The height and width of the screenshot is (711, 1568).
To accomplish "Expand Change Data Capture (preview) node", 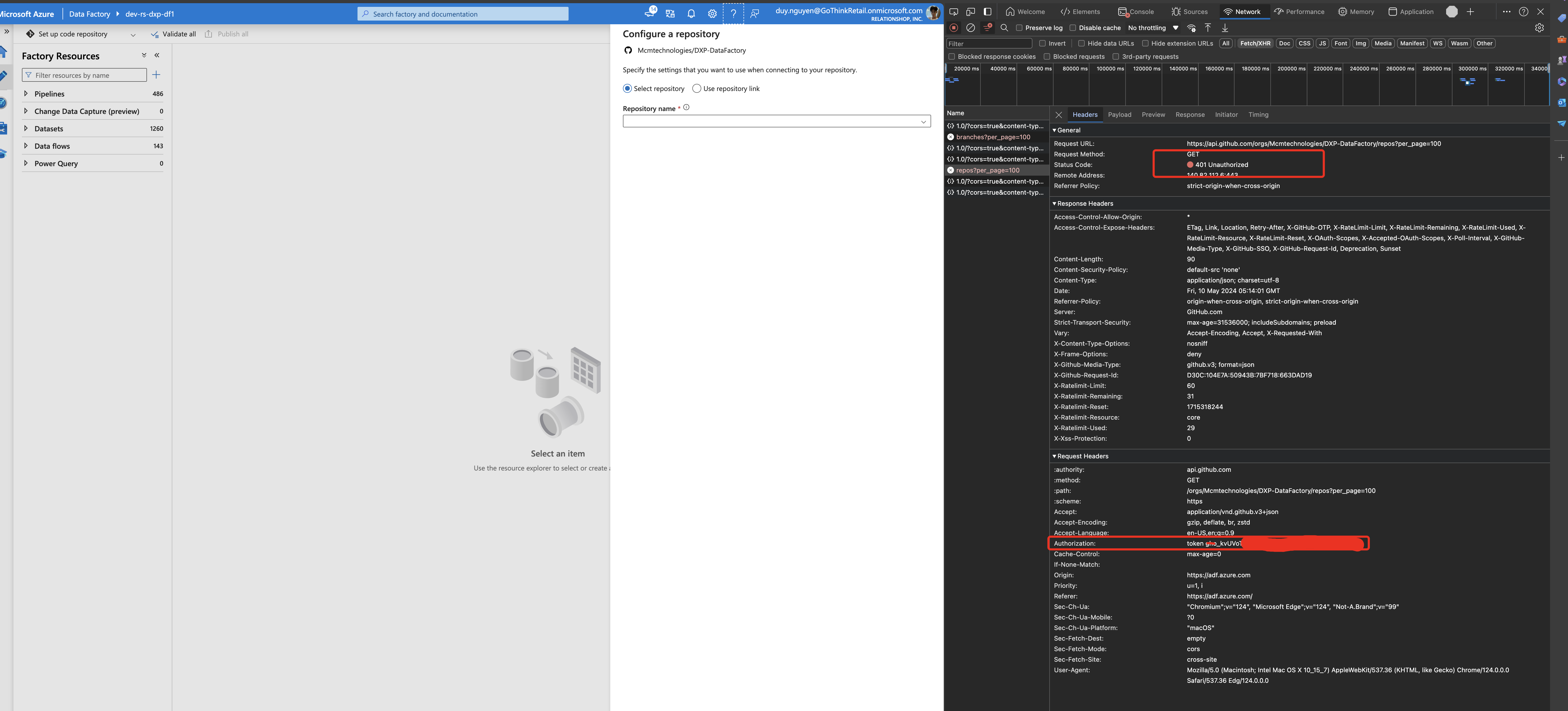I will click(x=26, y=111).
